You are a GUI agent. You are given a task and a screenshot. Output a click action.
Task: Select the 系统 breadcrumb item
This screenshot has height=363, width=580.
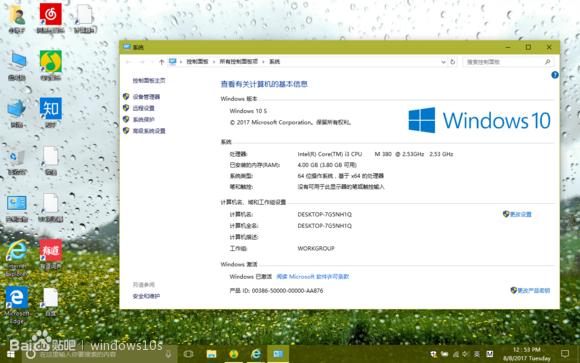pos(274,62)
